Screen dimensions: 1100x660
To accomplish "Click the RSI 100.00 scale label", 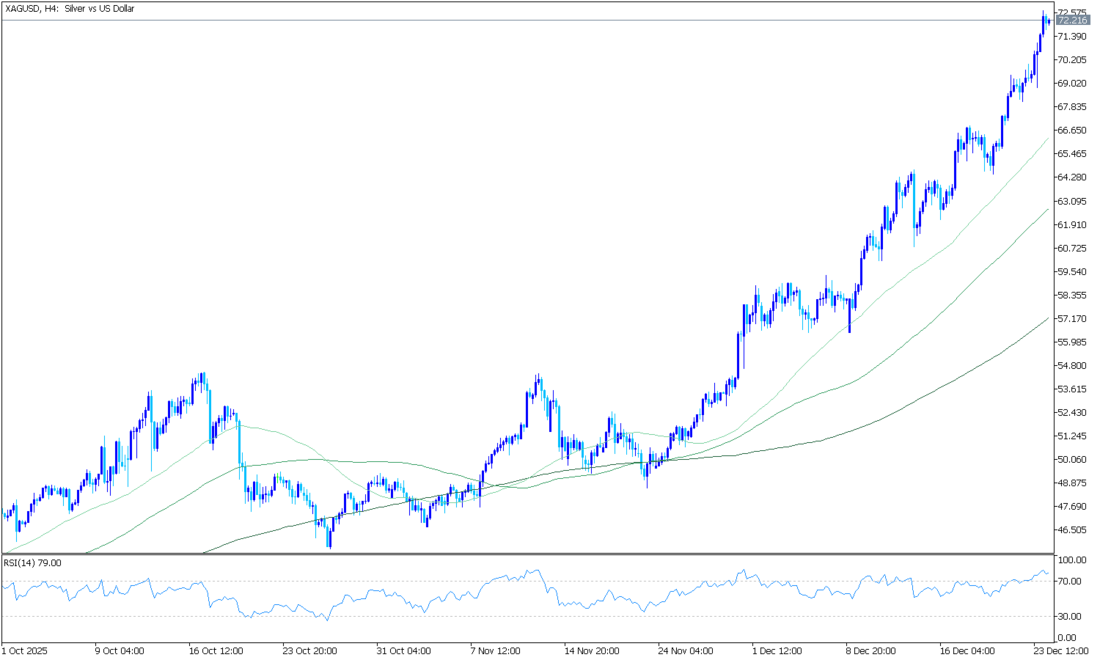I will click(x=1071, y=560).
